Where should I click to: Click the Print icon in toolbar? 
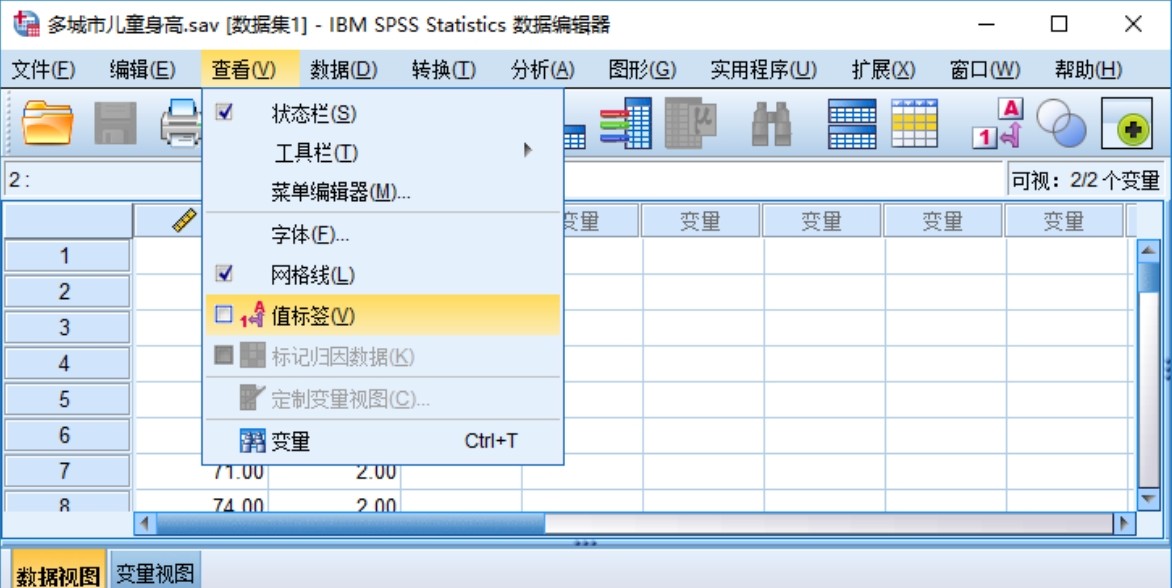pyautogui.click(x=181, y=123)
